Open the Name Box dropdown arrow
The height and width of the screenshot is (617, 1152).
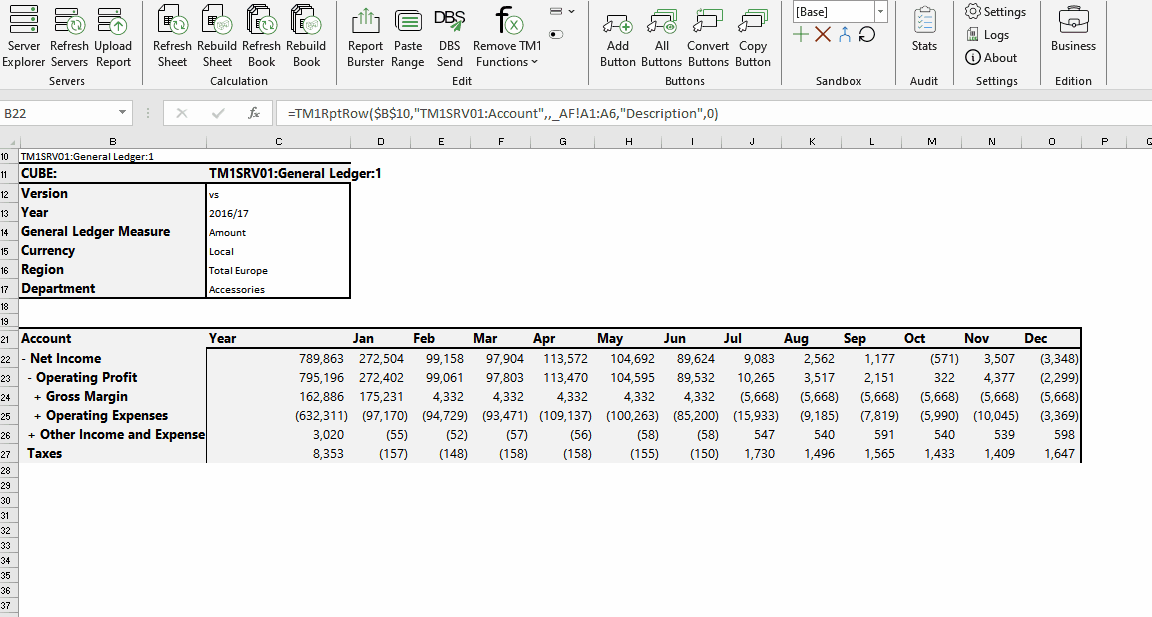[122, 113]
